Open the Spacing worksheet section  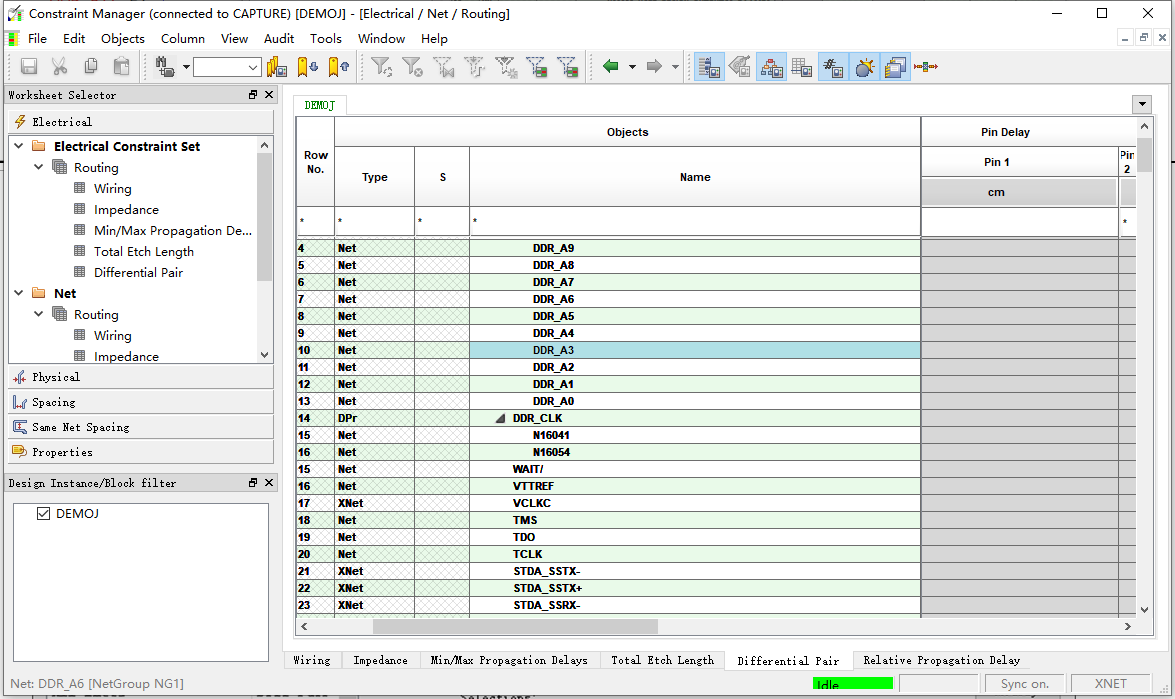141,402
